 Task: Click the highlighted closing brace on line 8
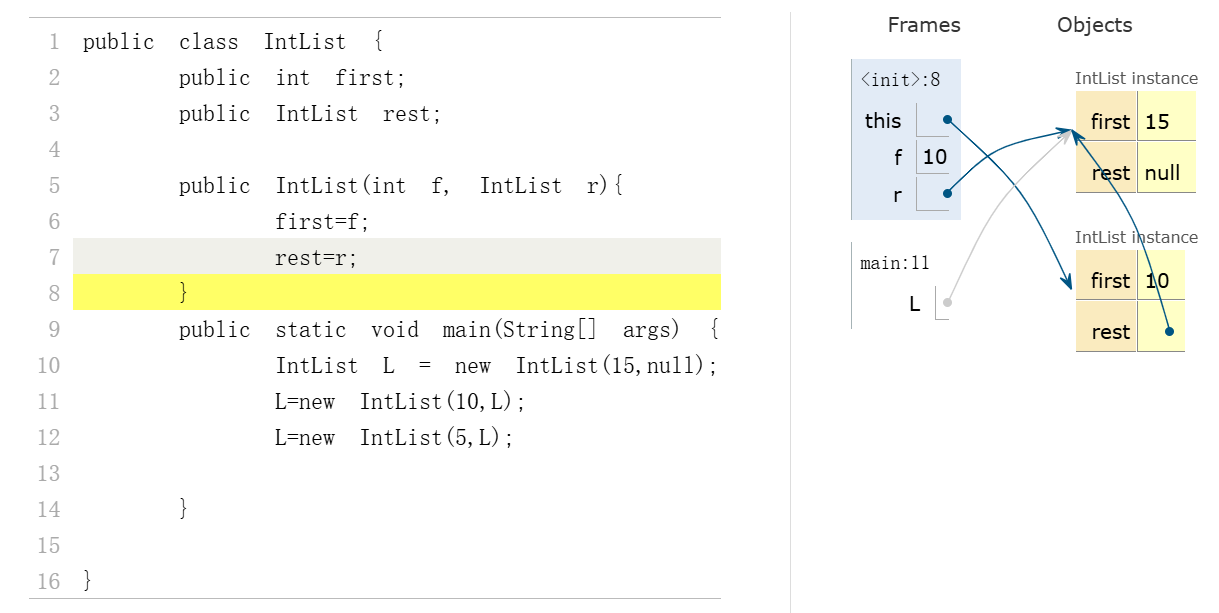(x=184, y=293)
